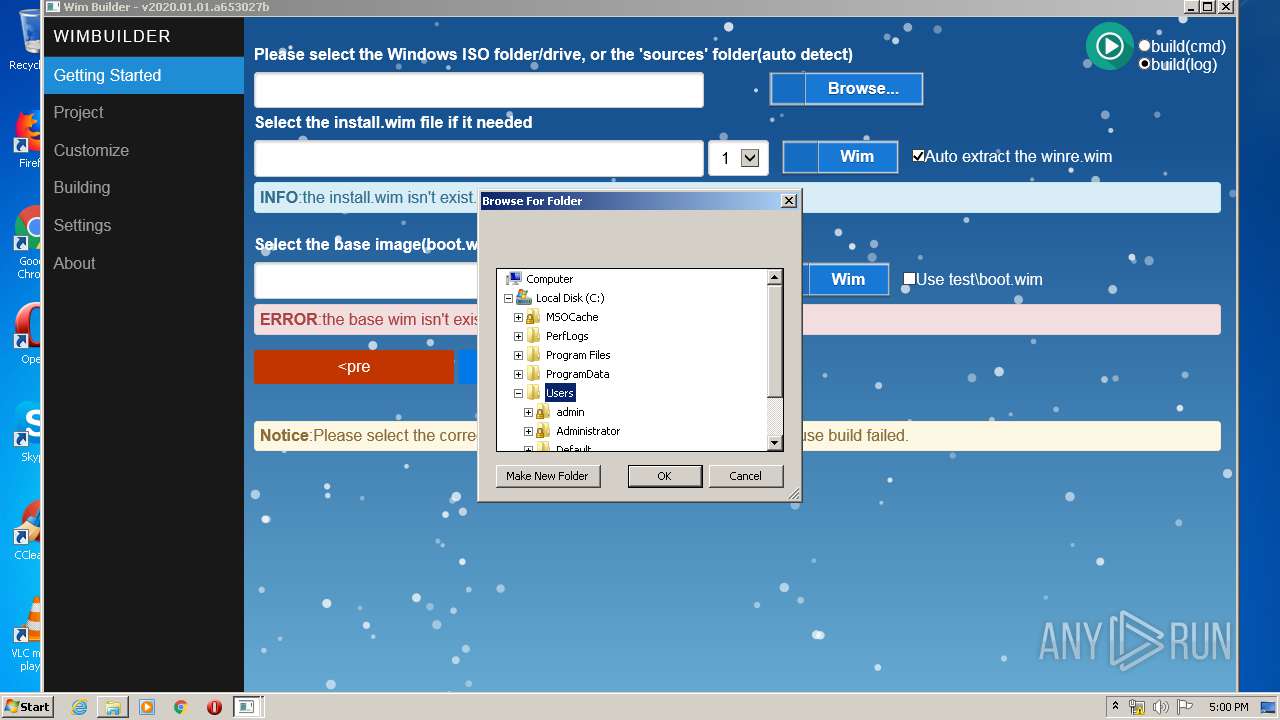Image resolution: width=1280 pixels, height=720 pixels.
Task: Open the Settings sidebar item
Action: point(143,225)
